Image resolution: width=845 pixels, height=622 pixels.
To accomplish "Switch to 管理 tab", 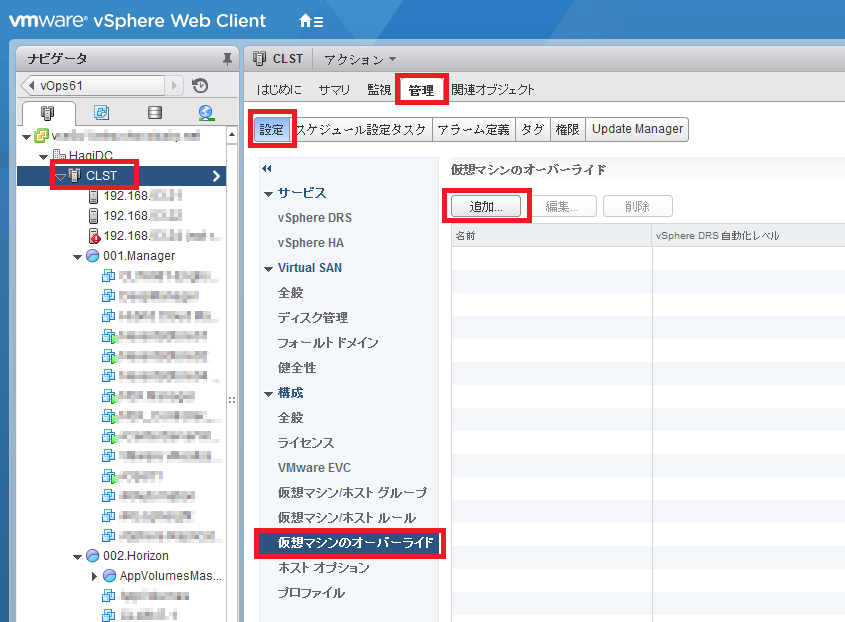I will click(x=421, y=90).
